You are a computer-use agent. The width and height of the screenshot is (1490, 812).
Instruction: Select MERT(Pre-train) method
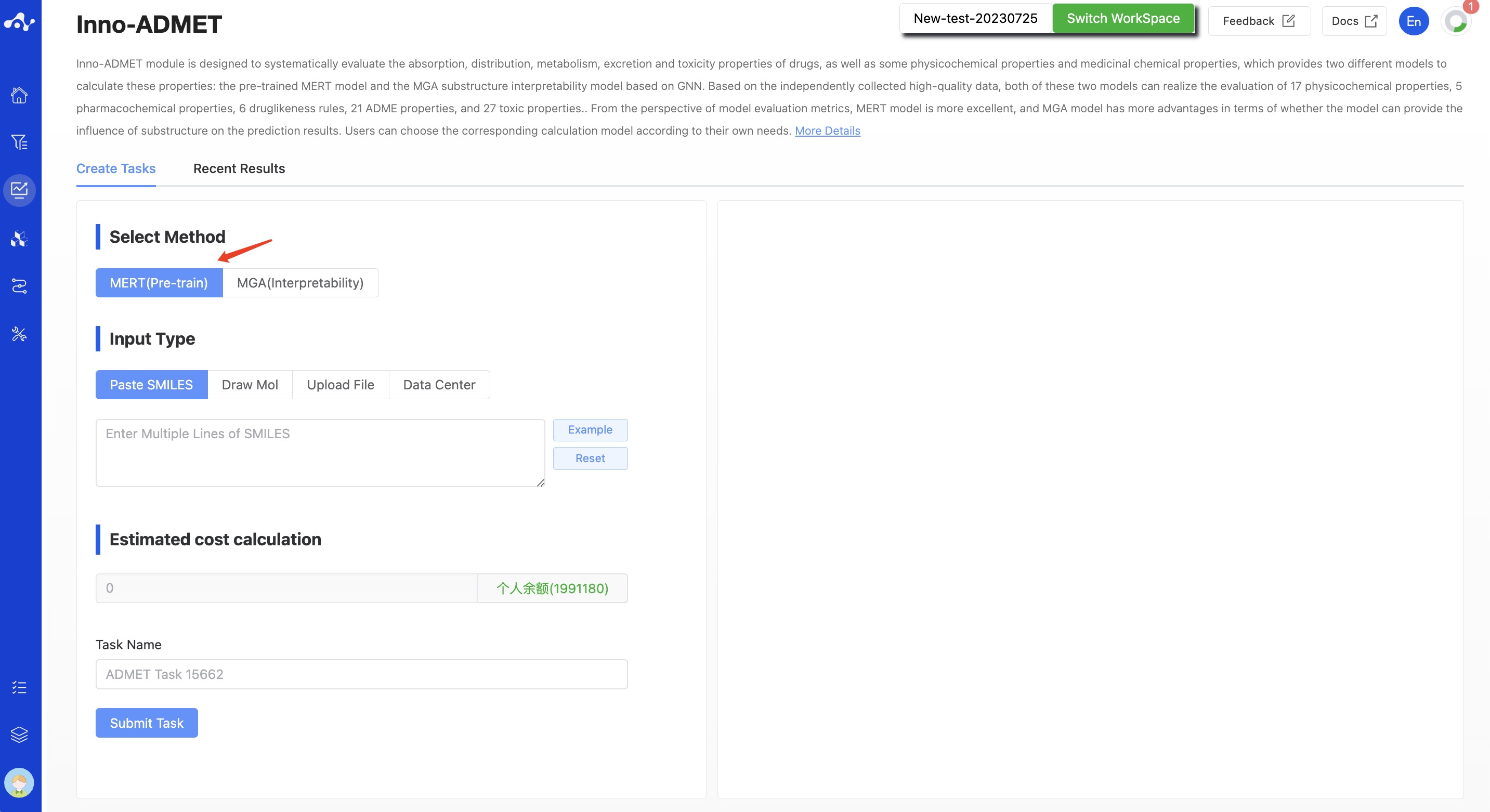coord(159,283)
